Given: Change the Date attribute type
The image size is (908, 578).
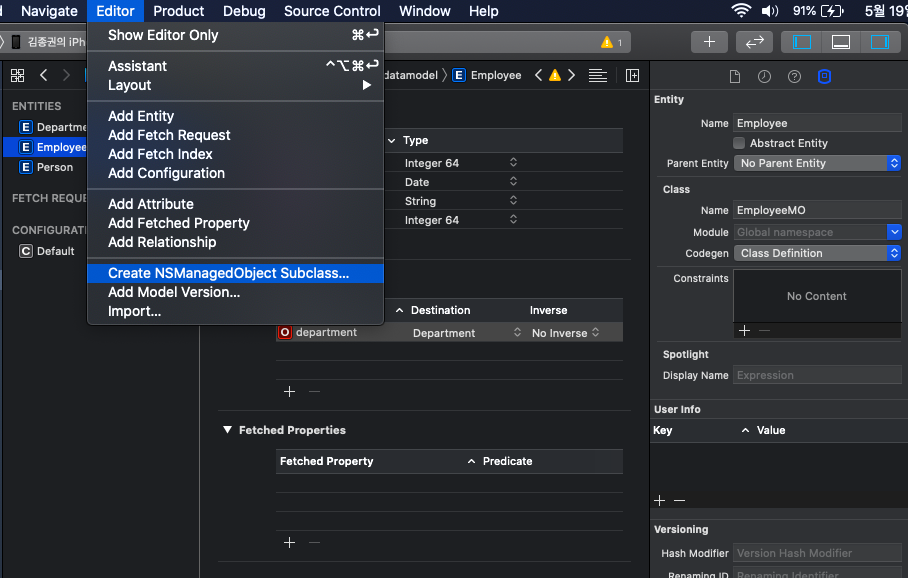Looking at the screenshot, I should (x=513, y=182).
